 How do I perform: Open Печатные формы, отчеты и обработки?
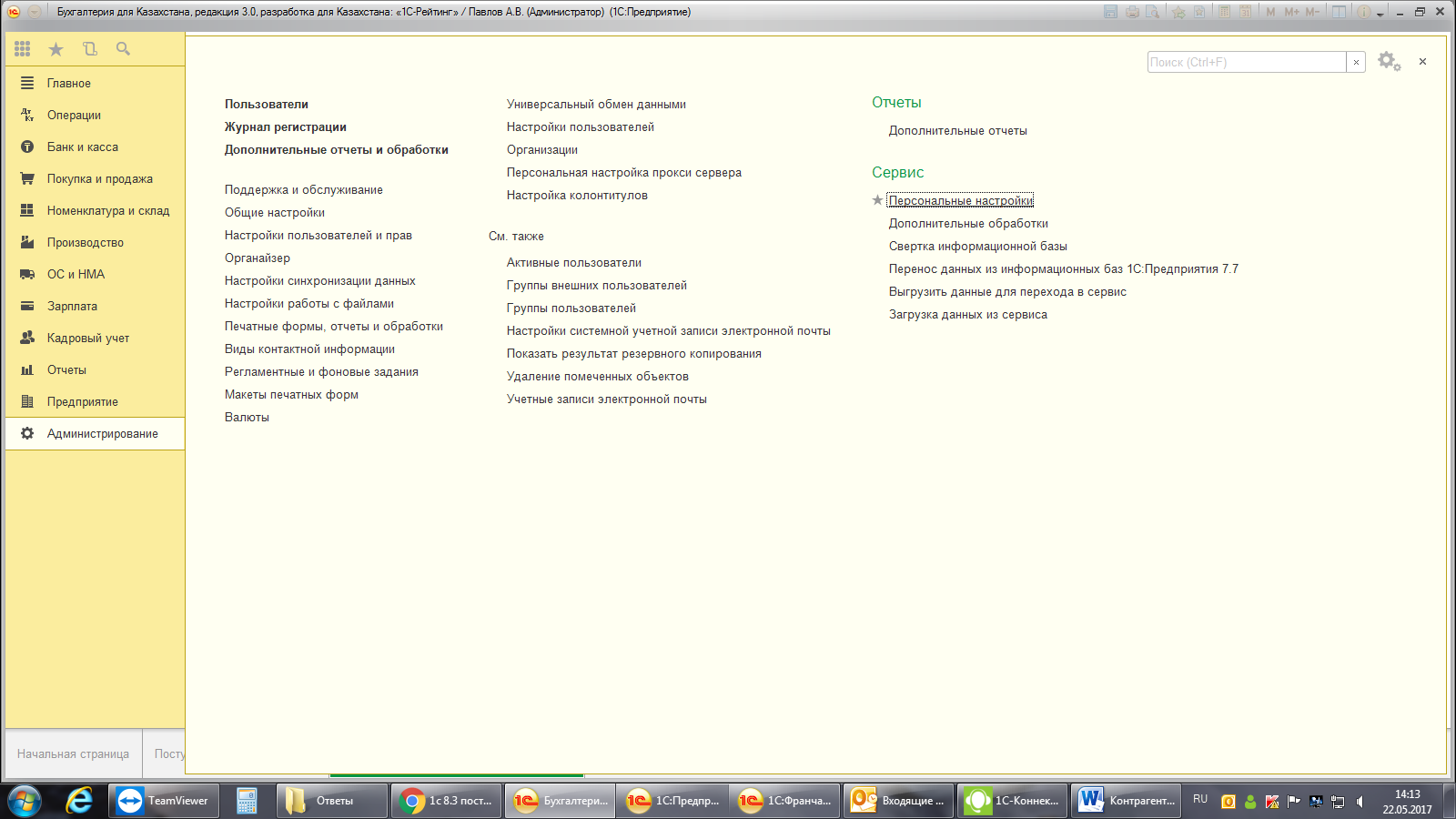[x=334, y=326]
